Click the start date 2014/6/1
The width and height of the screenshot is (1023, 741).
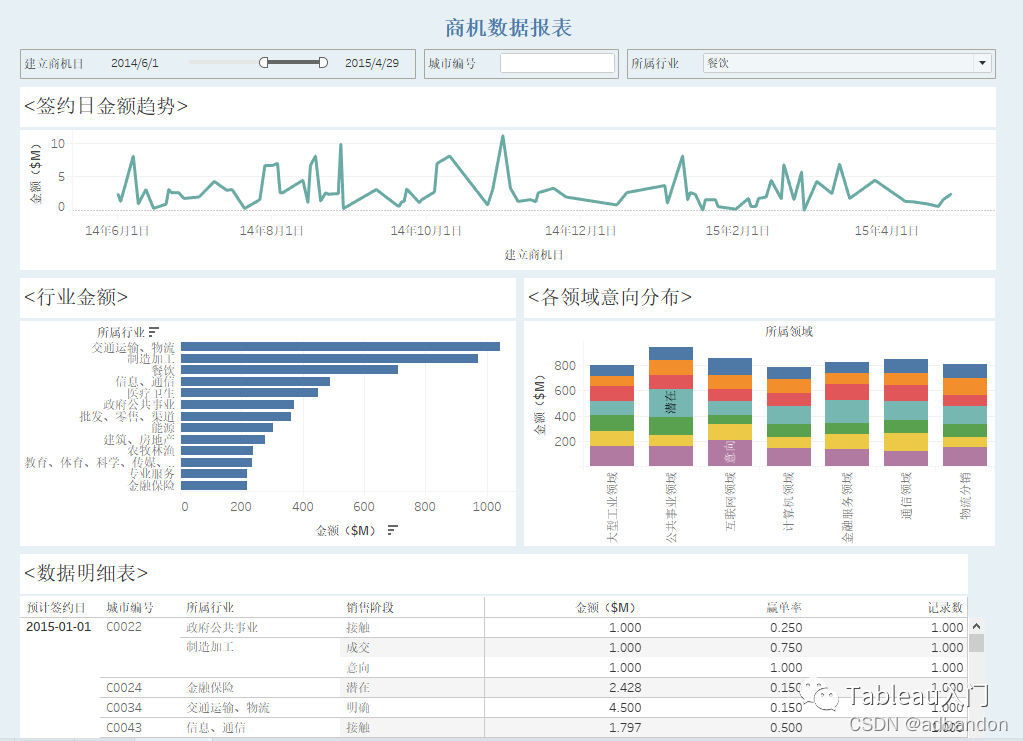(134, 63)
